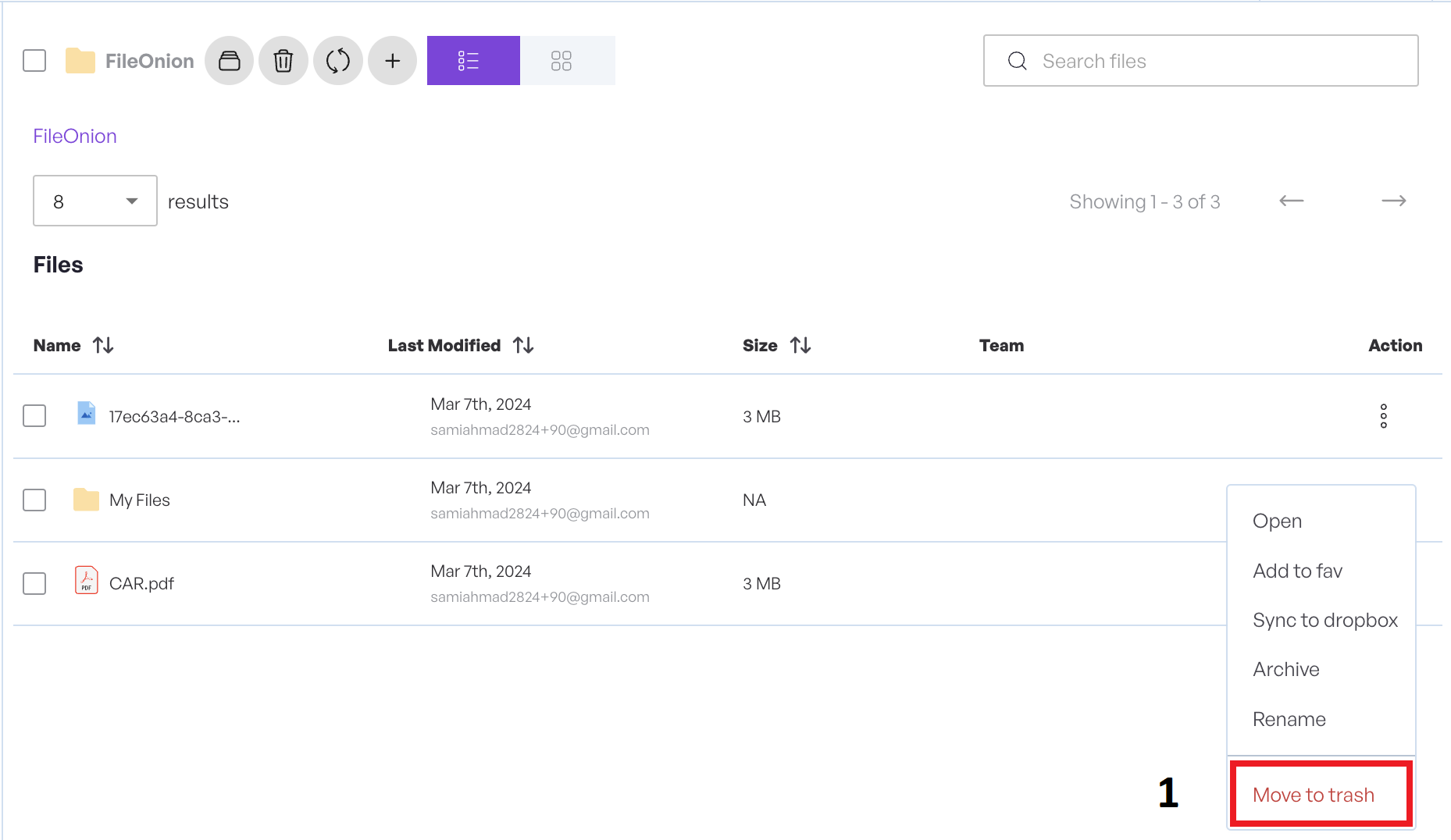Open the results-per-page dropdown

click(x=94, y=201)
